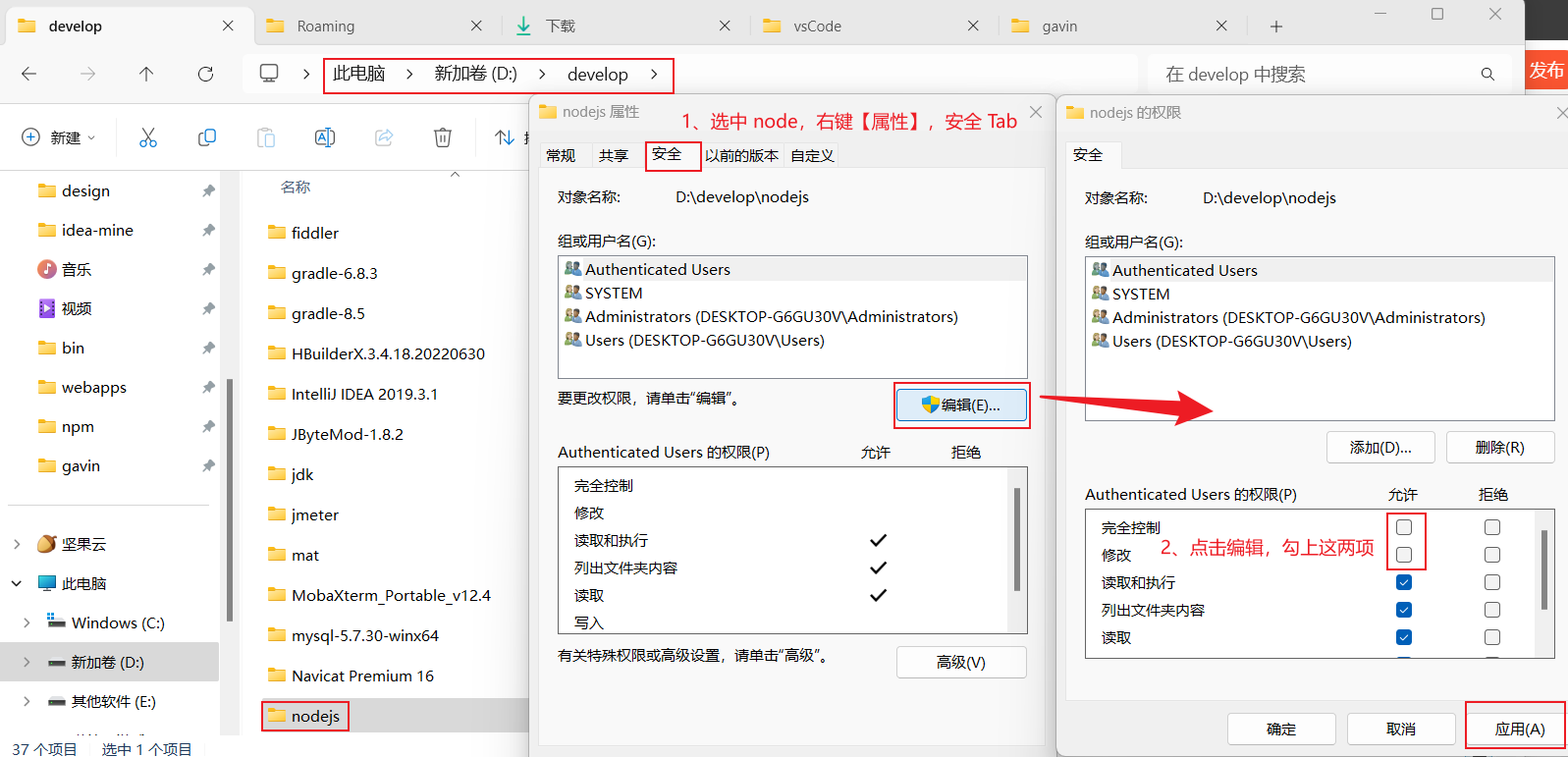
Task: Click the Cut scissors icon in toolbar
Action: 148,137
